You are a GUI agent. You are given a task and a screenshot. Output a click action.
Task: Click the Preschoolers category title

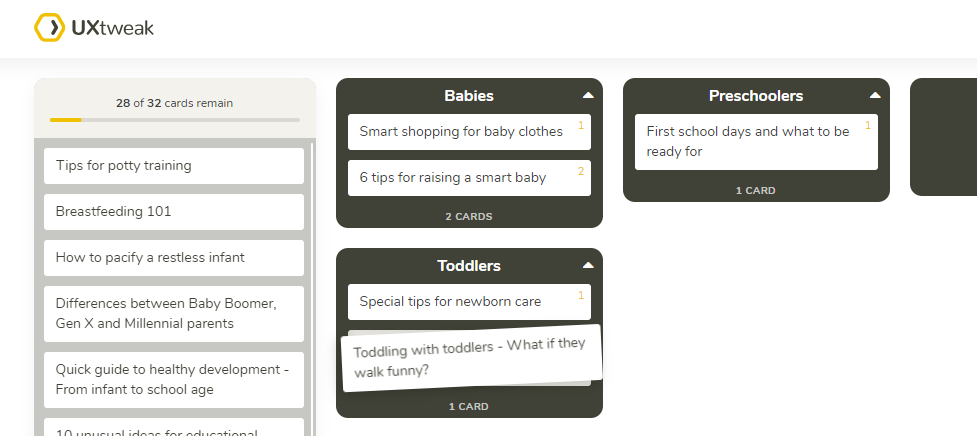pos(756,96)
